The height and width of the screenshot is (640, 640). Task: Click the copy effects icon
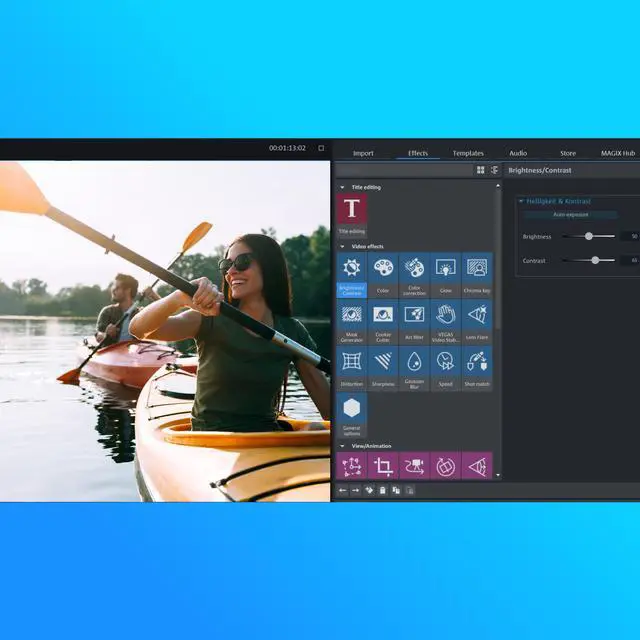coord(396,490)
